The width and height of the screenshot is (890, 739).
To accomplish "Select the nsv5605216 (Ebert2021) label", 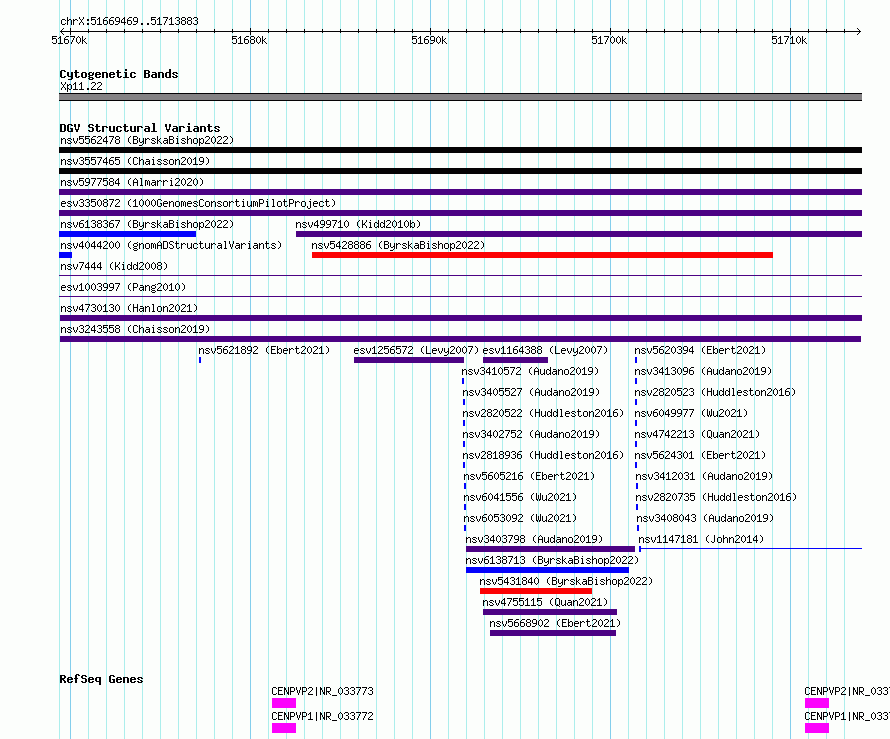I will click(529, 476).
